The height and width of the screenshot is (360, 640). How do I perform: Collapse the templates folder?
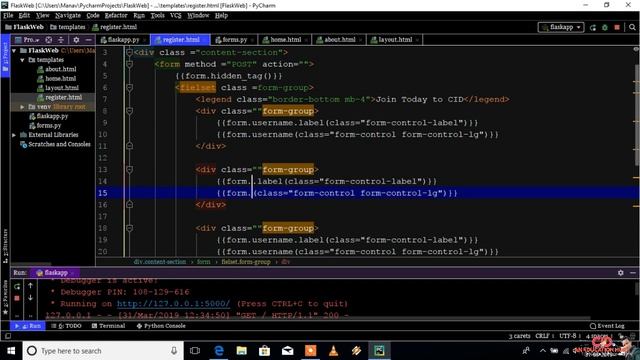pyautogui.click(x=22, y=60)
